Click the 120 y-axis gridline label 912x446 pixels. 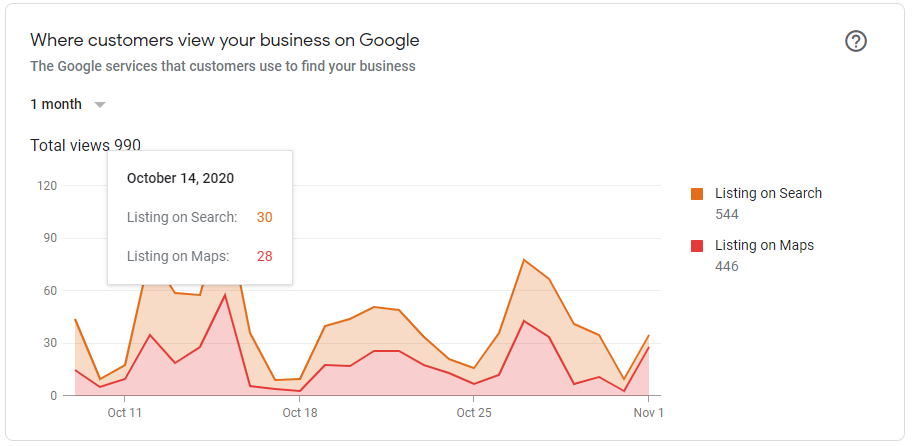47,186
